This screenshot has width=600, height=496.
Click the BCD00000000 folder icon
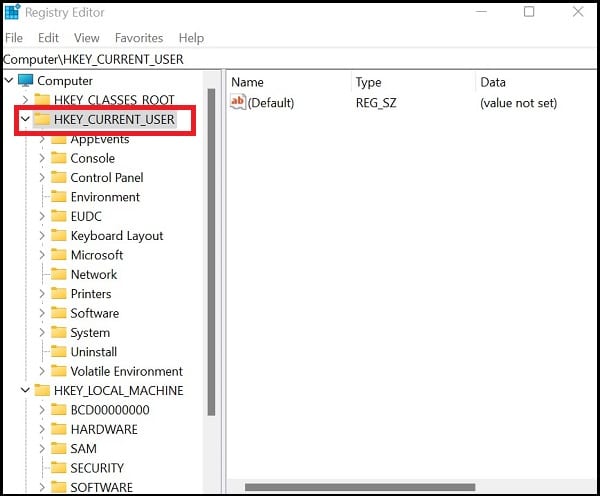pyautogui.click(x=59, y=410)
